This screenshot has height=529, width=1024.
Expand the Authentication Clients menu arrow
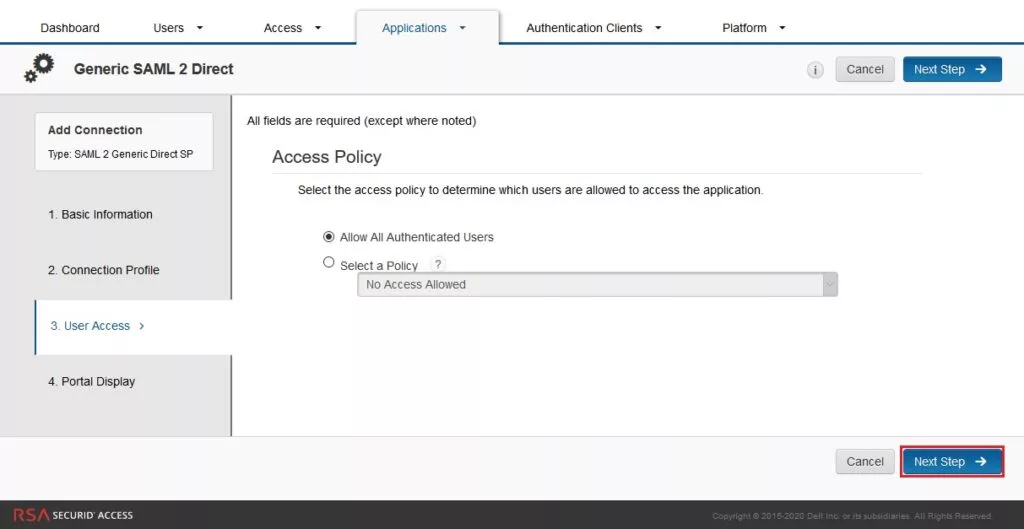658,28
